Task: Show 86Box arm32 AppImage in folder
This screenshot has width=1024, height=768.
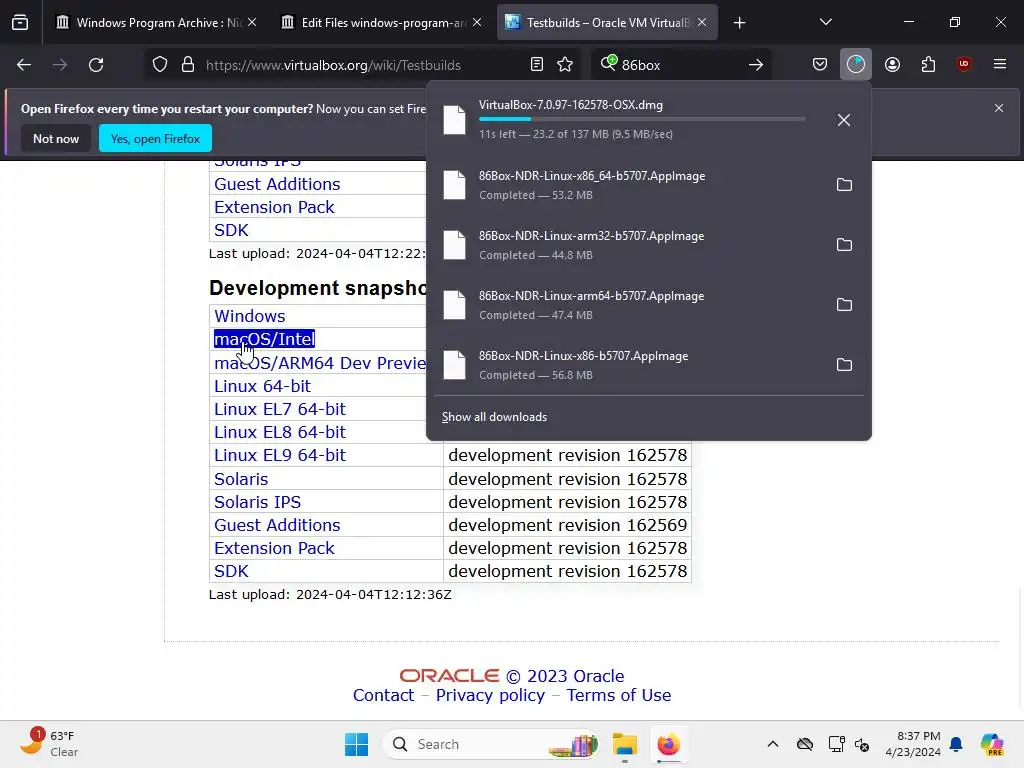Action: click(x=844, y=245)
